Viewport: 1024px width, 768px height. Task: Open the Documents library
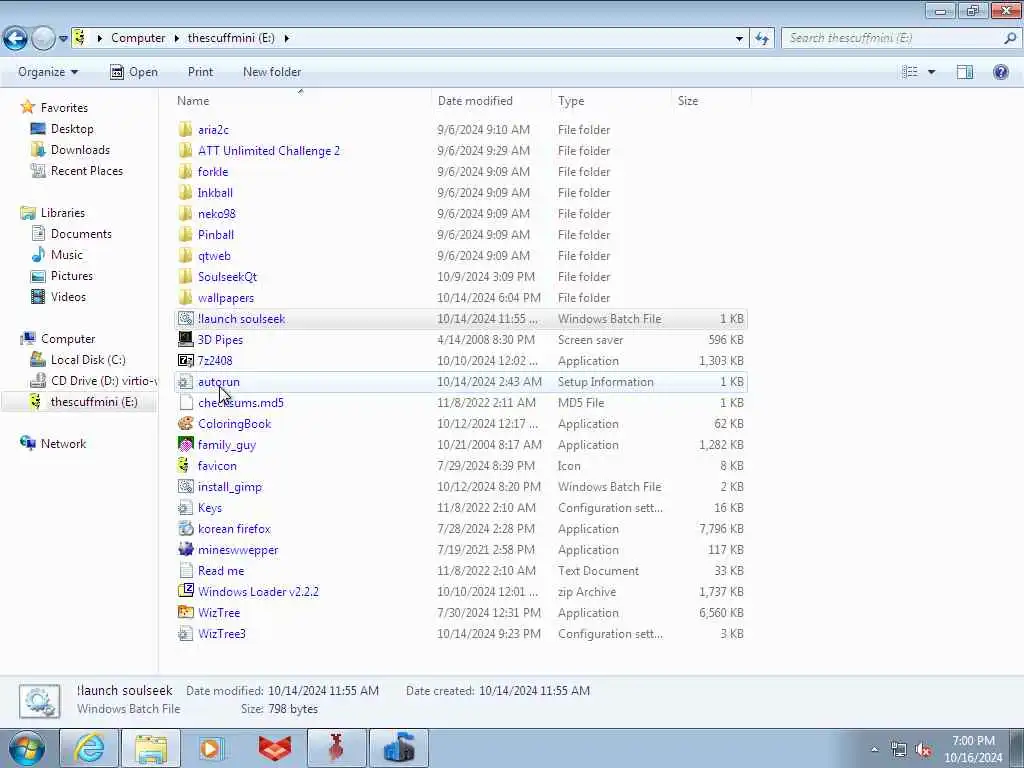click(81, 234)
